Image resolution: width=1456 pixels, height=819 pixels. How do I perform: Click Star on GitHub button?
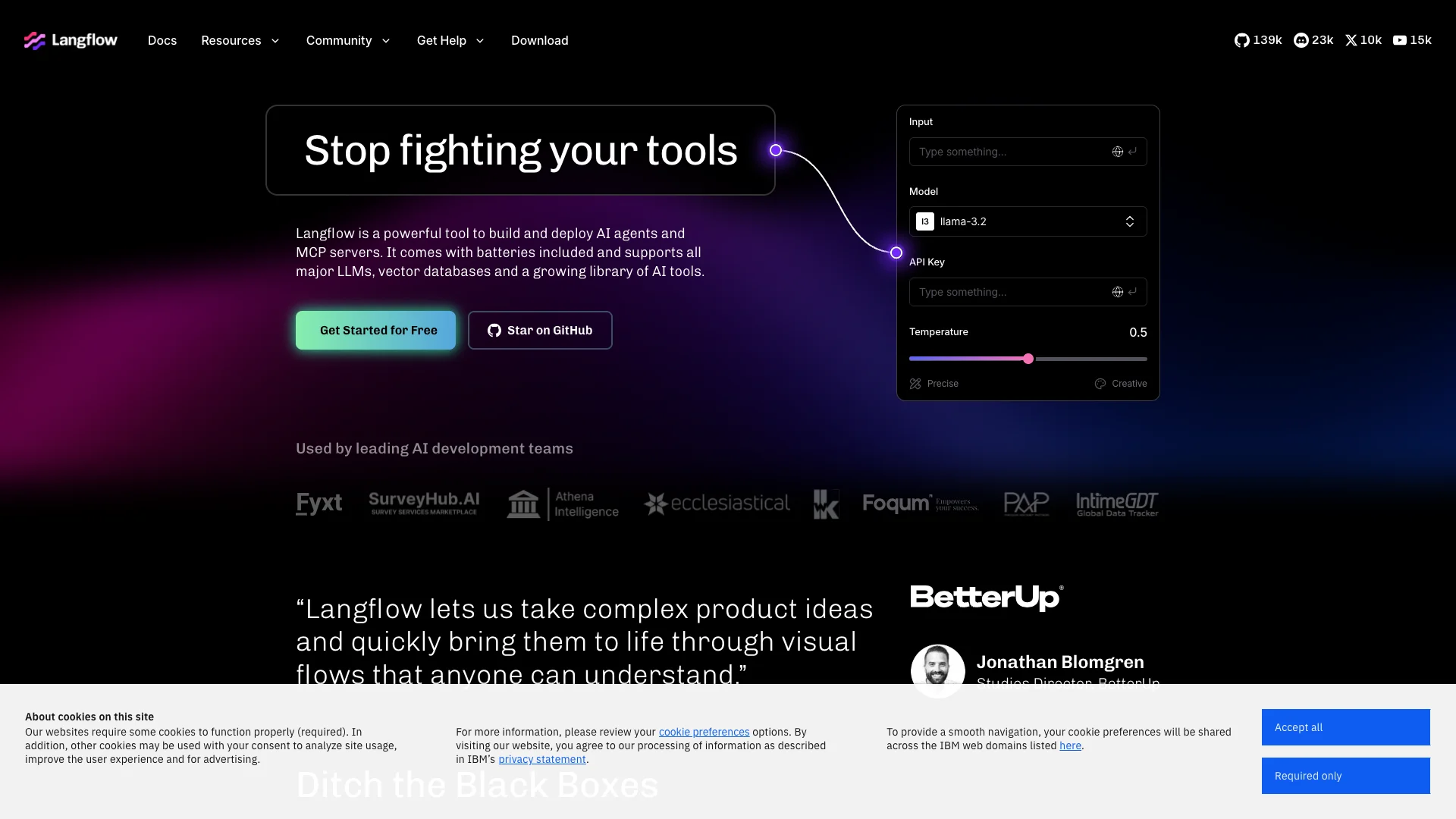pyautogui.click(x=540, y=331)
